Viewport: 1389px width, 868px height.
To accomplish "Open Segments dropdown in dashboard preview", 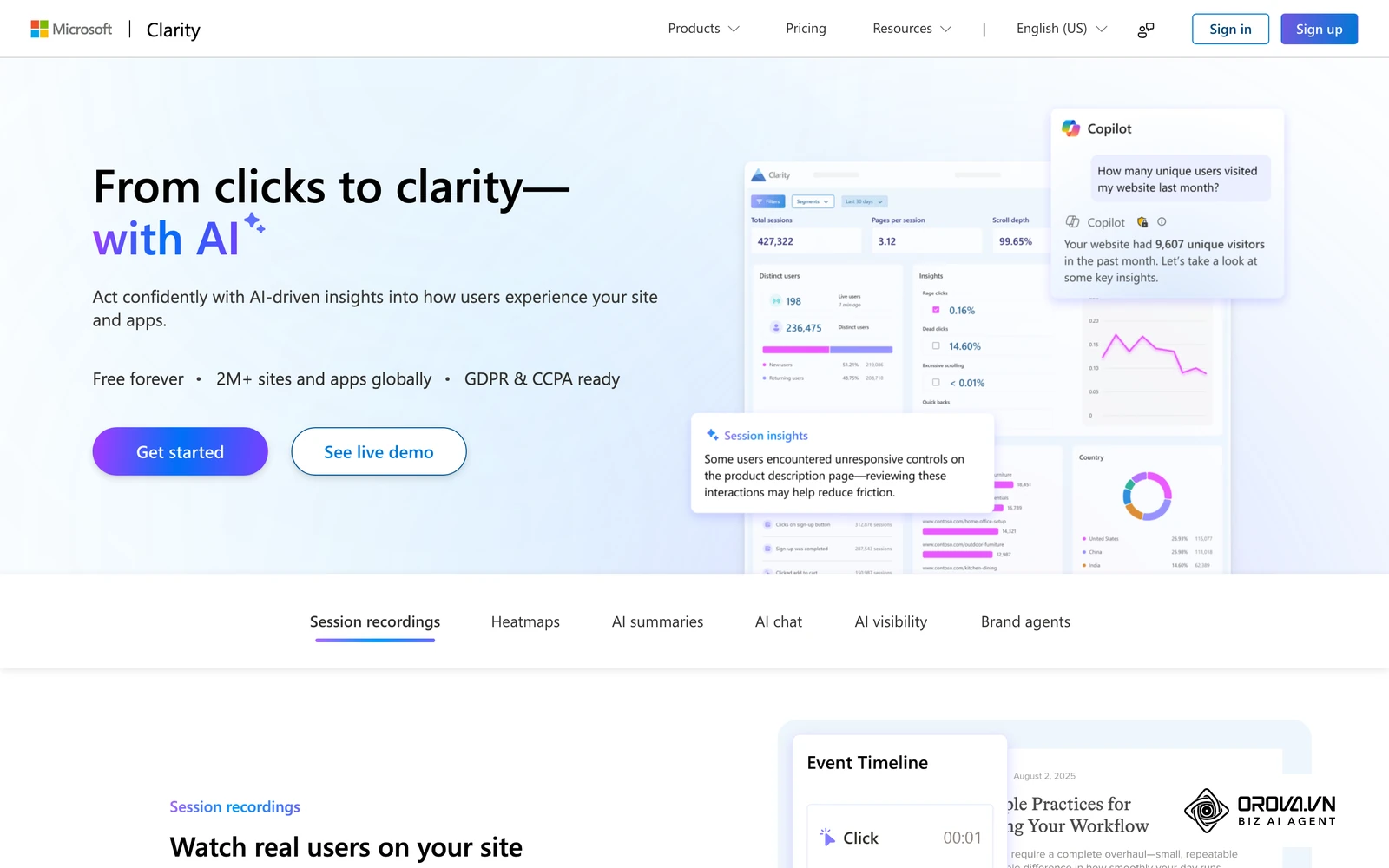I will tap(813, 201).
